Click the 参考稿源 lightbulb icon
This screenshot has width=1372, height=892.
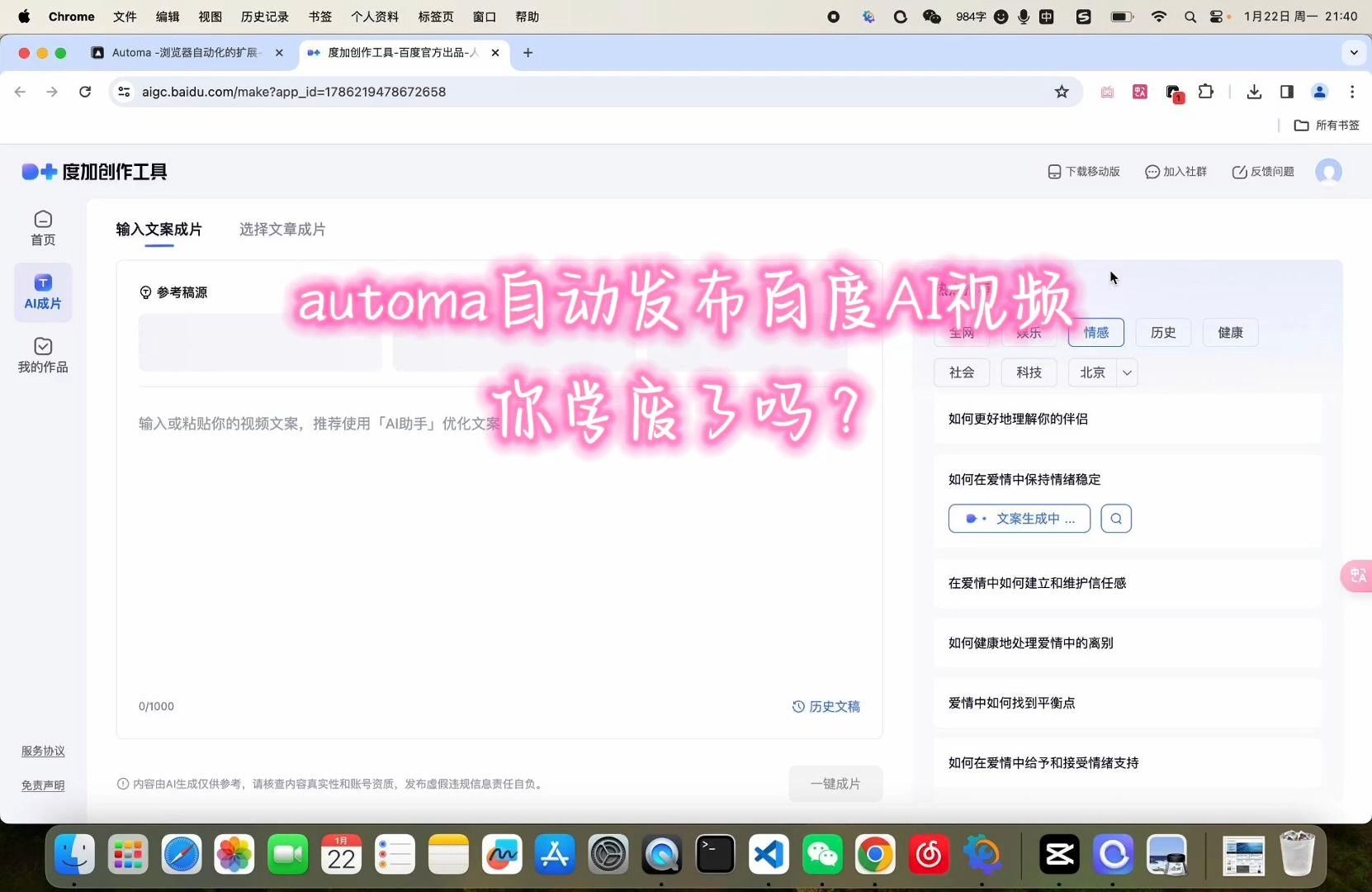click(x=145, y=292)
